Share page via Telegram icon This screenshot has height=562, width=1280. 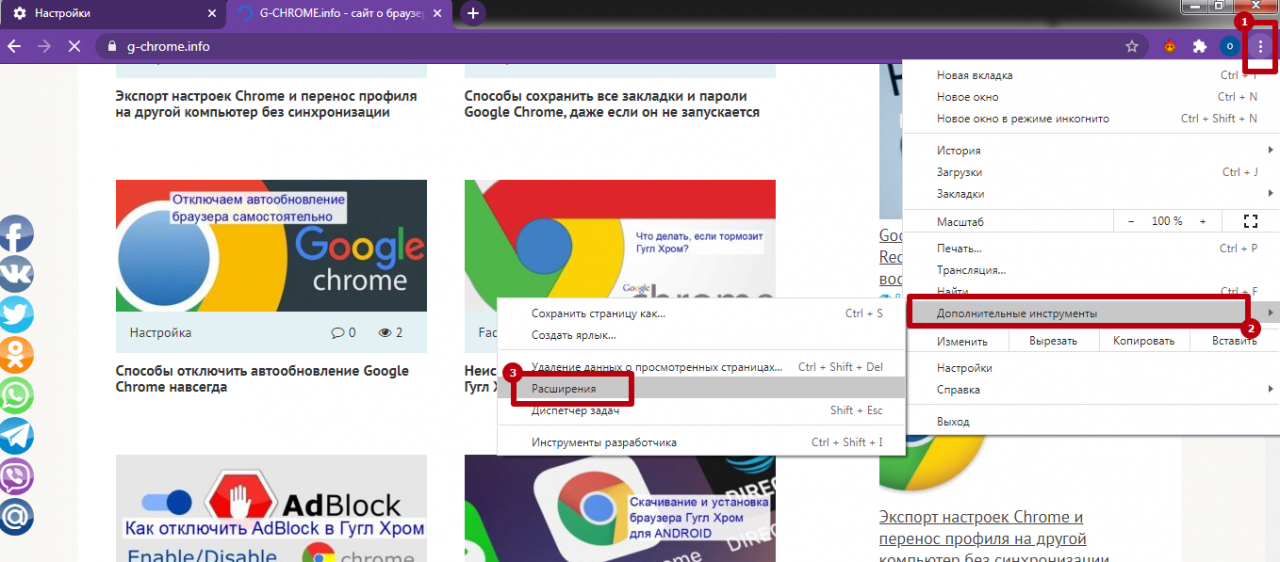14,436
